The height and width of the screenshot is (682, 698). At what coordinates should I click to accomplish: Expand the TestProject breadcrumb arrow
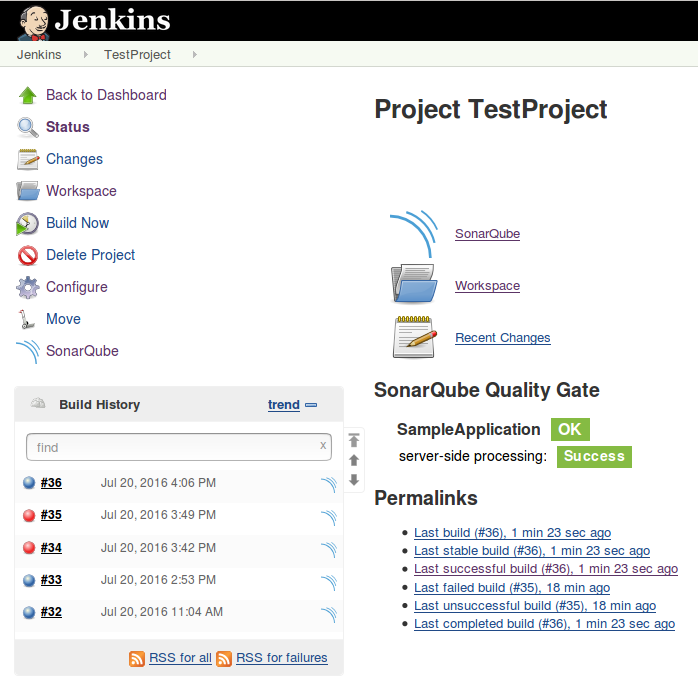point(195,54)
